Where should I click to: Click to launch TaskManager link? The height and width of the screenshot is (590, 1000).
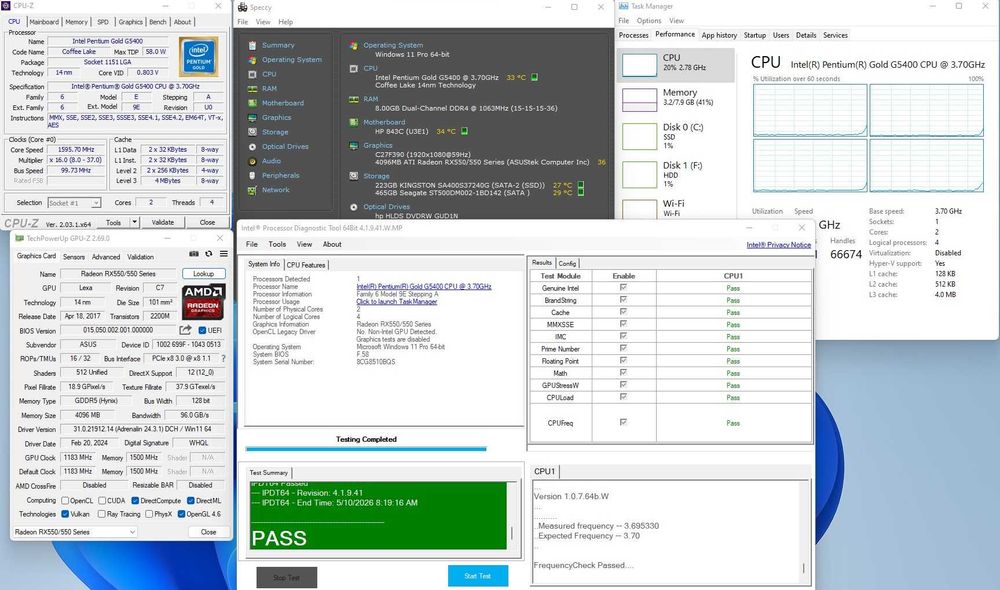click(x=397, y=302)
